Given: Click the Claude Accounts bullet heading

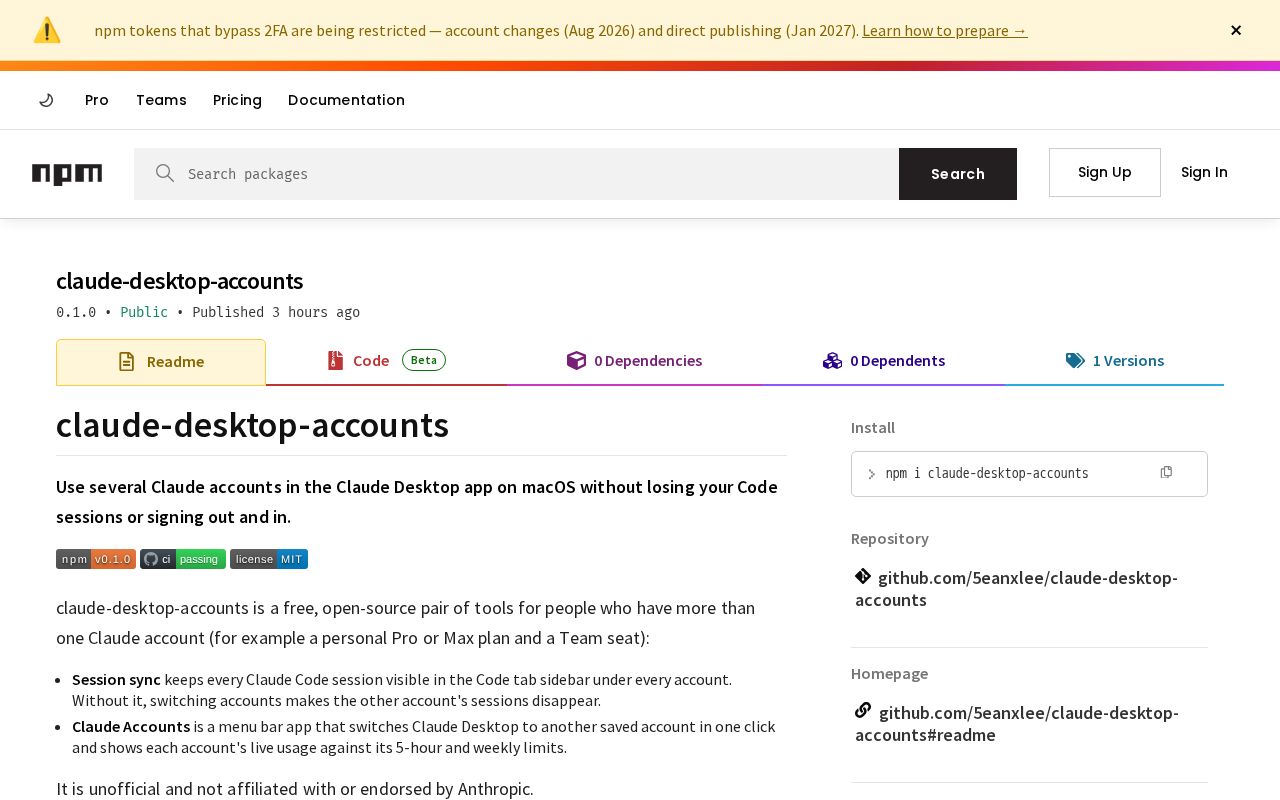Looking at the screenshot, I should coord(131,726).
